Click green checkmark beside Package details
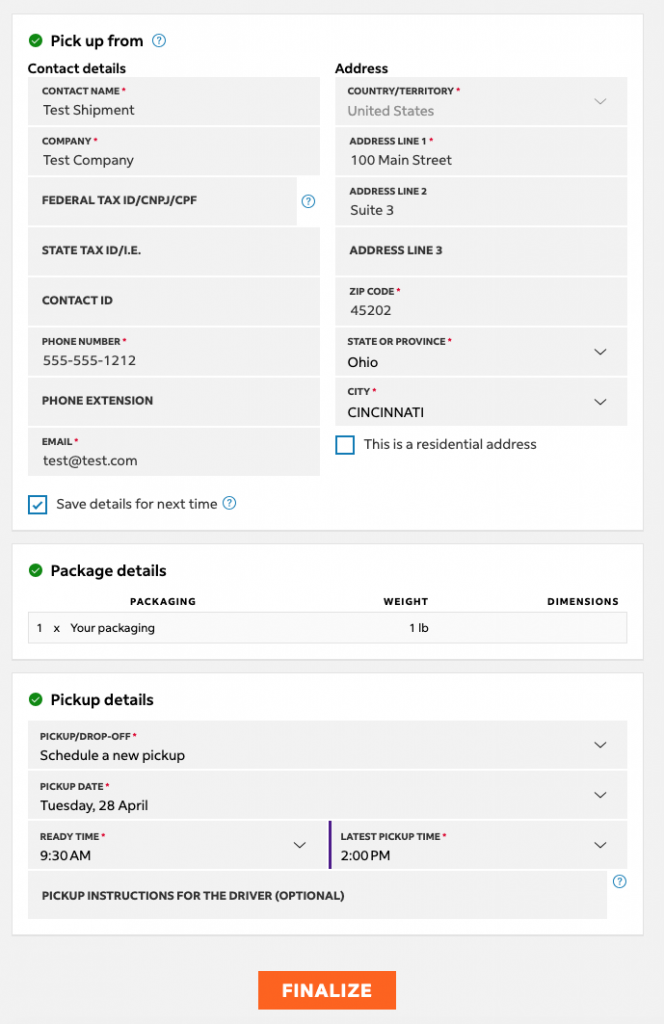 click(36, 570)
